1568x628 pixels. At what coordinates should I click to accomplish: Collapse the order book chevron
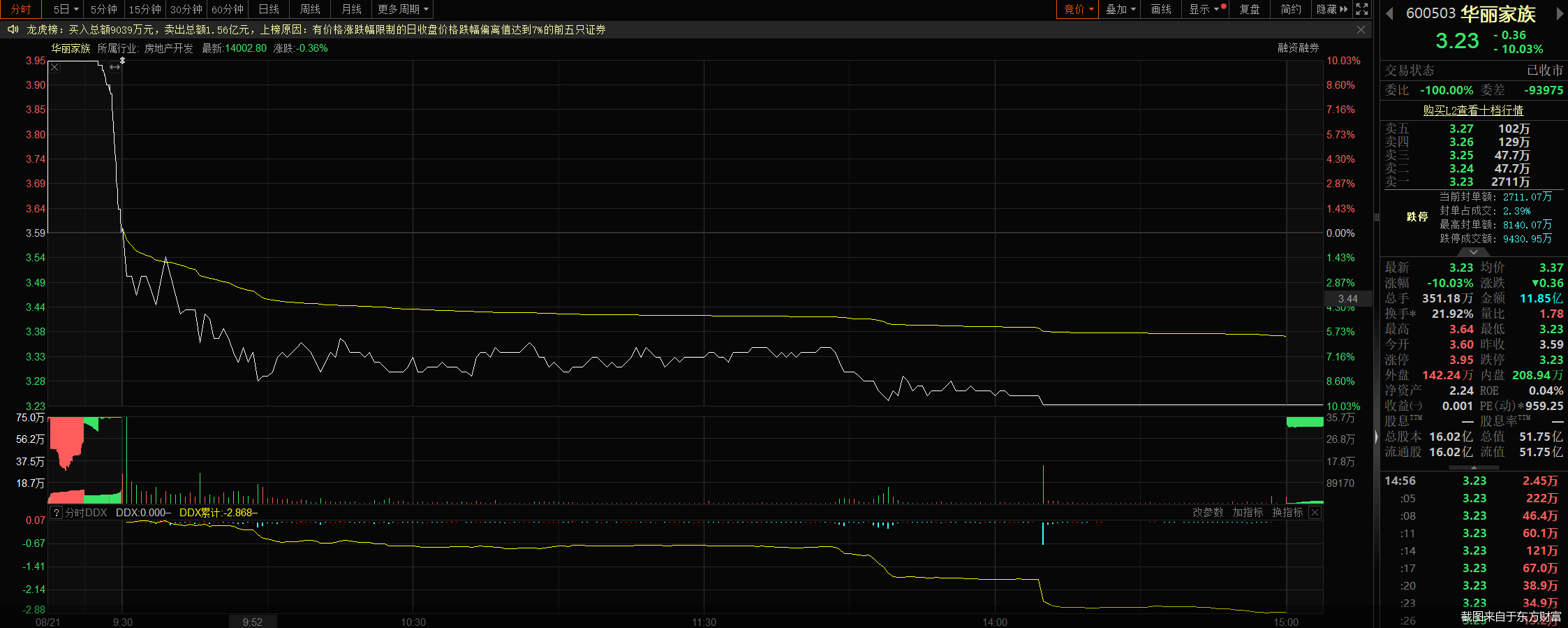coord(1474,251)
